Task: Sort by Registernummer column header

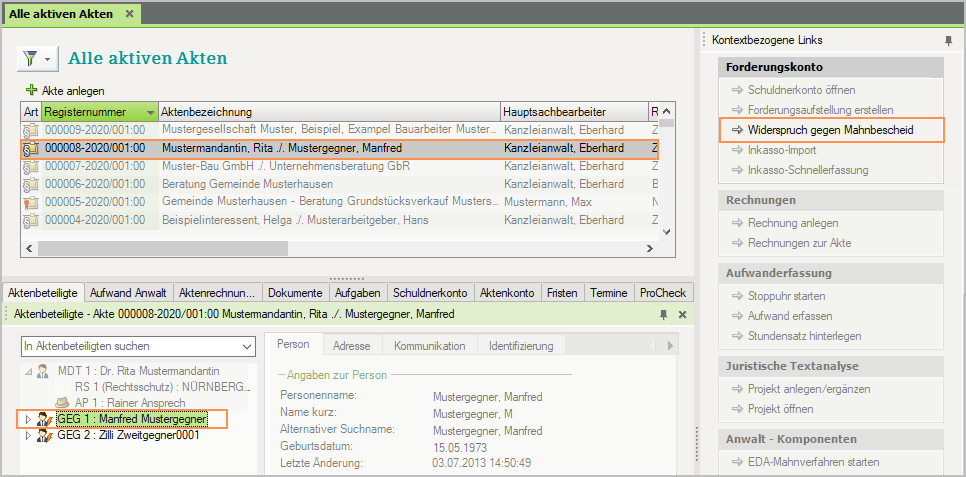Action: [x=99, y=112]
